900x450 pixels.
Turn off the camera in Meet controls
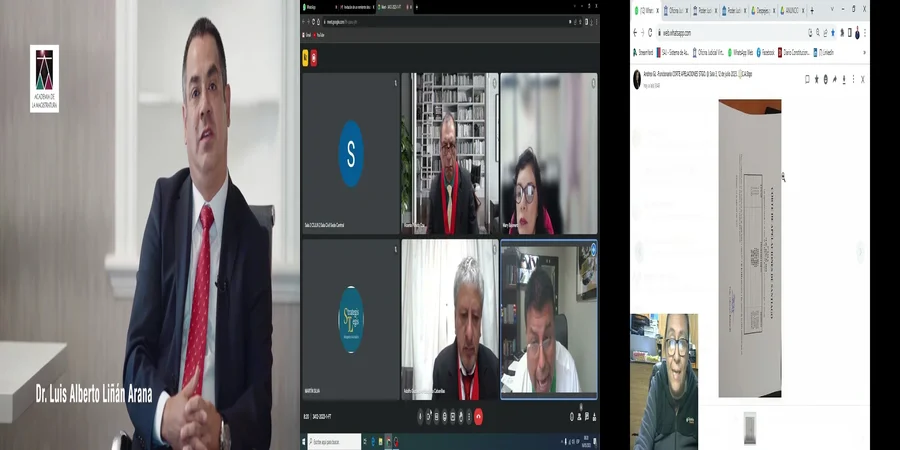point(428,417)
